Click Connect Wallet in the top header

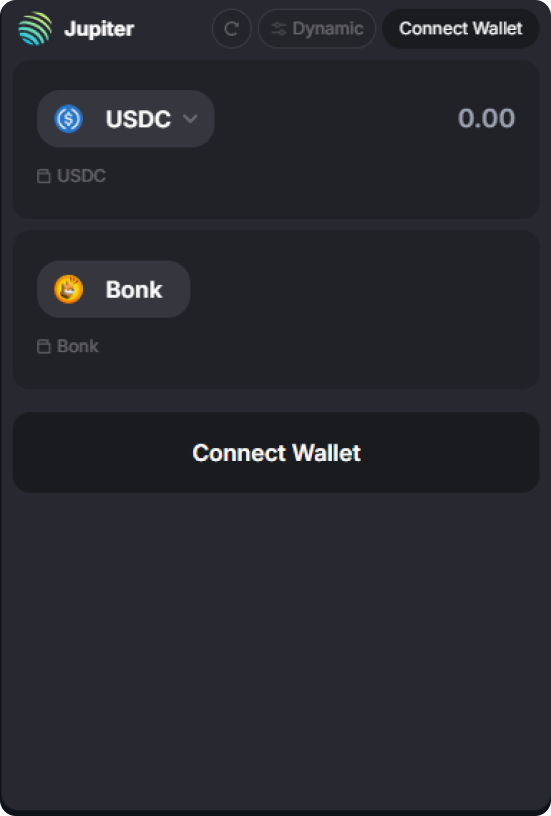460,29
